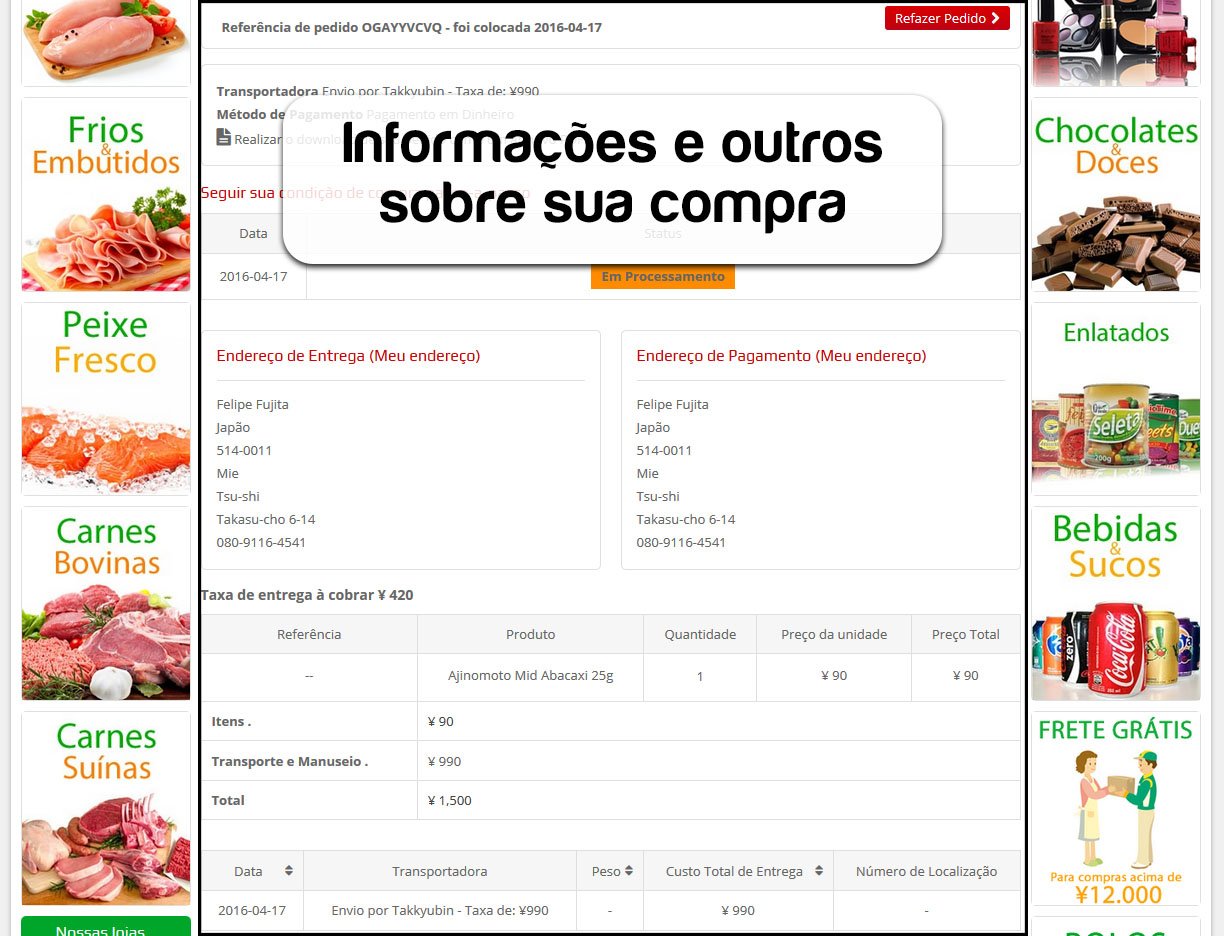1224x936 pixels.
Task: Click the cosmetics makeup banner image
Action: pyautogui.click(x=1115, y=40)
